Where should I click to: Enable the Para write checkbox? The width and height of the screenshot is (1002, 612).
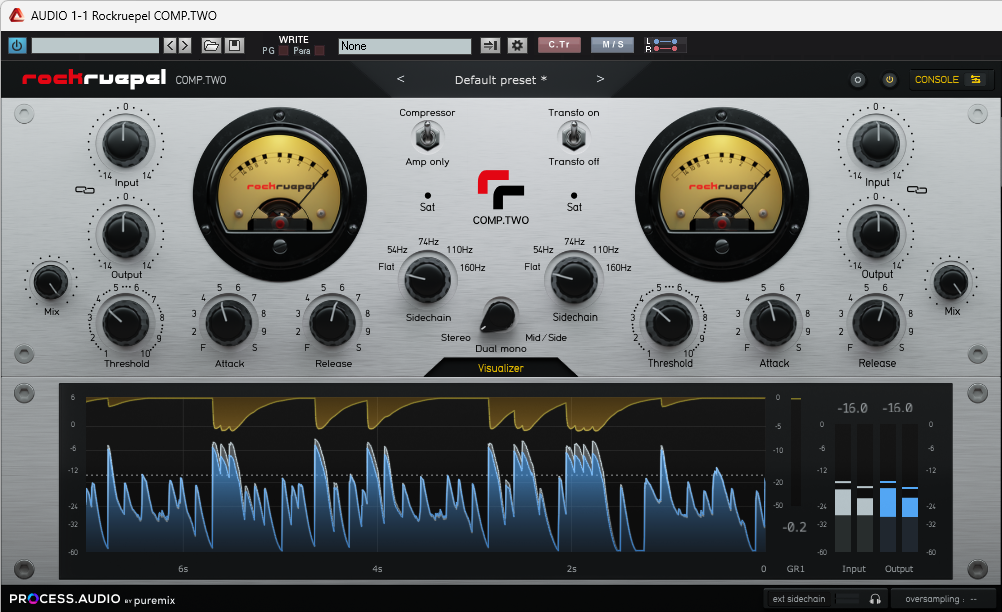320,50
